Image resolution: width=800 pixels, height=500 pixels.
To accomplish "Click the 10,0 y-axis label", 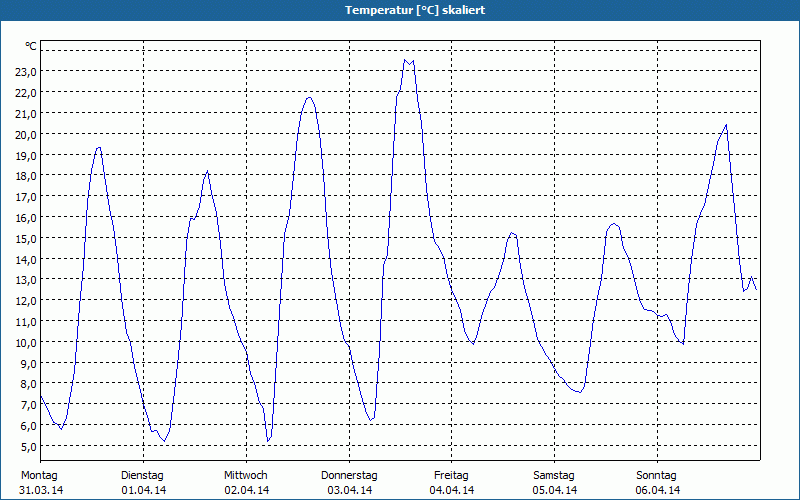I will pyautogui.click(x=26, y=343).
